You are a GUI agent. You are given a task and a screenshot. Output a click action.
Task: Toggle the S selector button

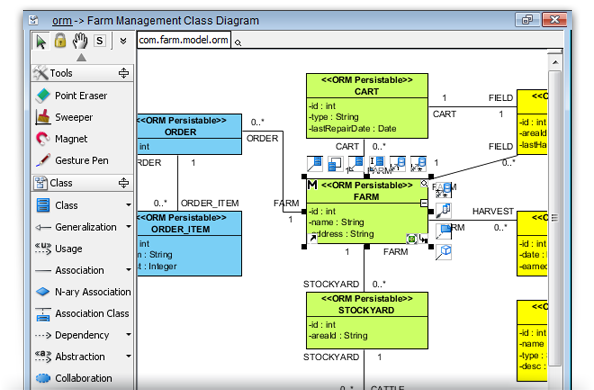coord(100,41)
